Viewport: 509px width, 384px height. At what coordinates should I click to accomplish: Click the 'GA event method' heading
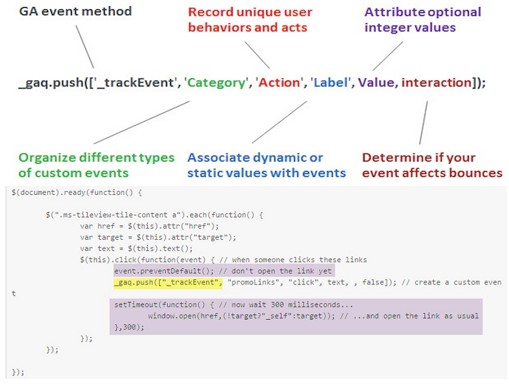(75, 11)
